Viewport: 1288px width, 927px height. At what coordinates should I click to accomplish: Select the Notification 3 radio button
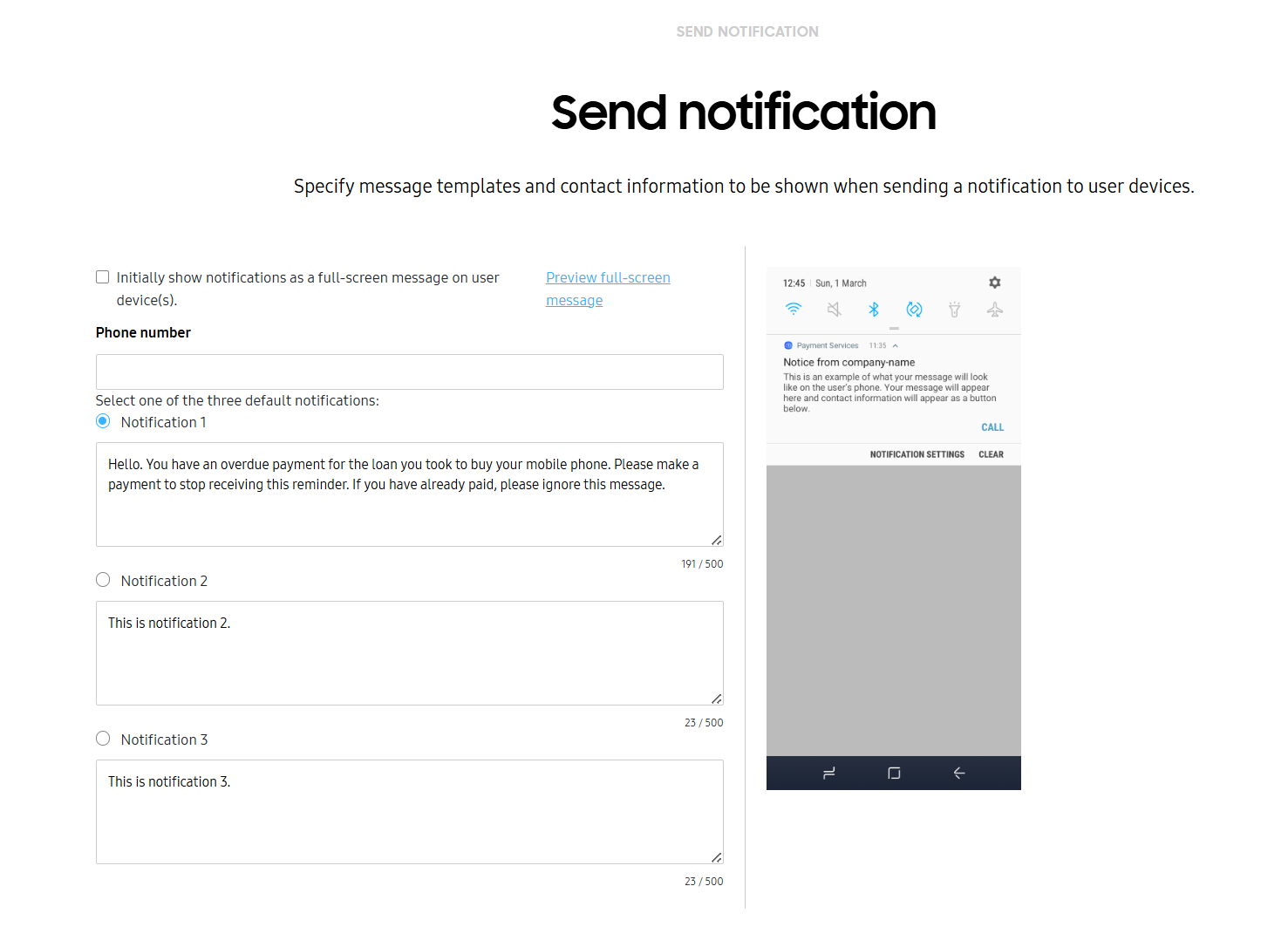tap(103, 739)
